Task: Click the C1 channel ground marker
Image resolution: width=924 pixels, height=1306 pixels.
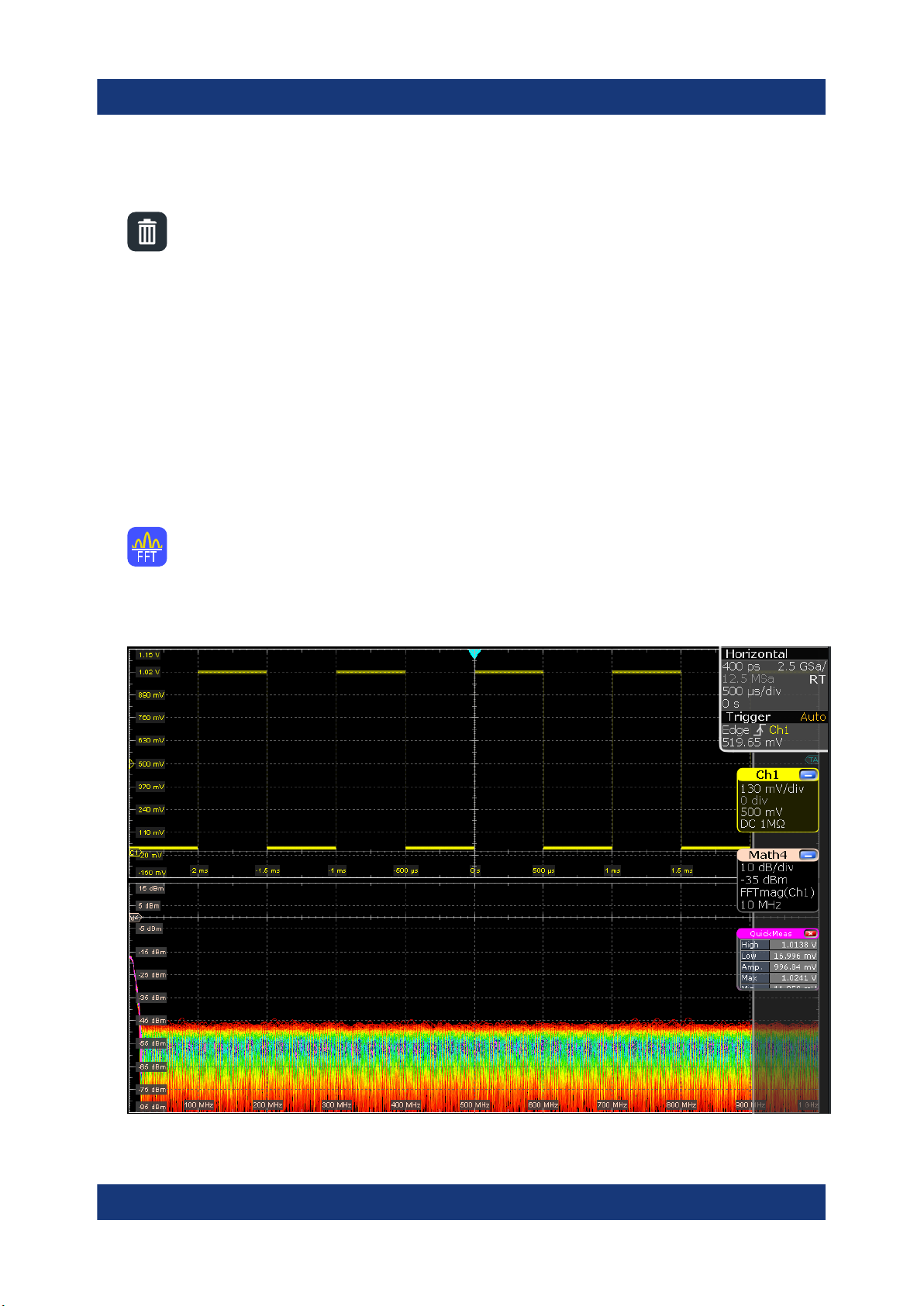Action: [x=134, y=853]
